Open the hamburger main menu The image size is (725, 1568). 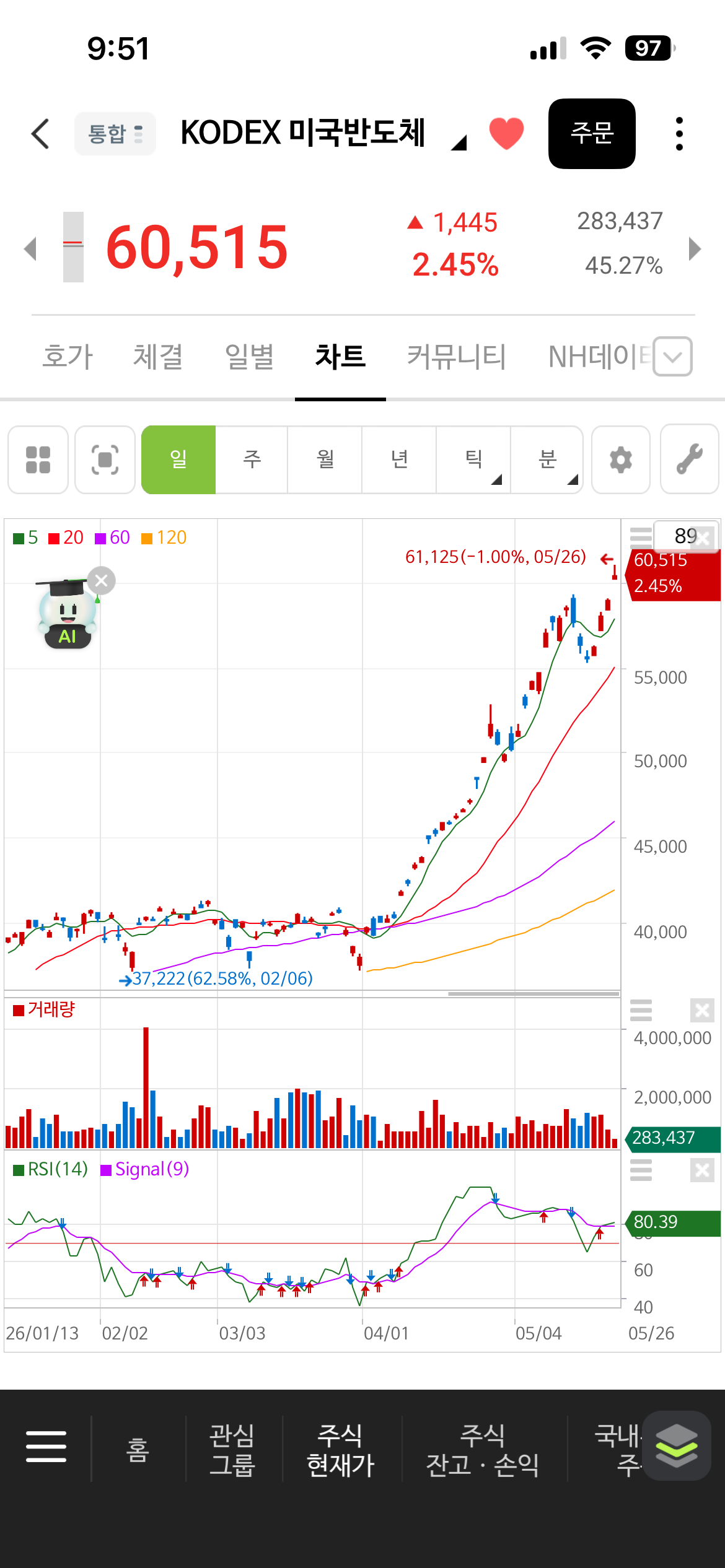46,1447
